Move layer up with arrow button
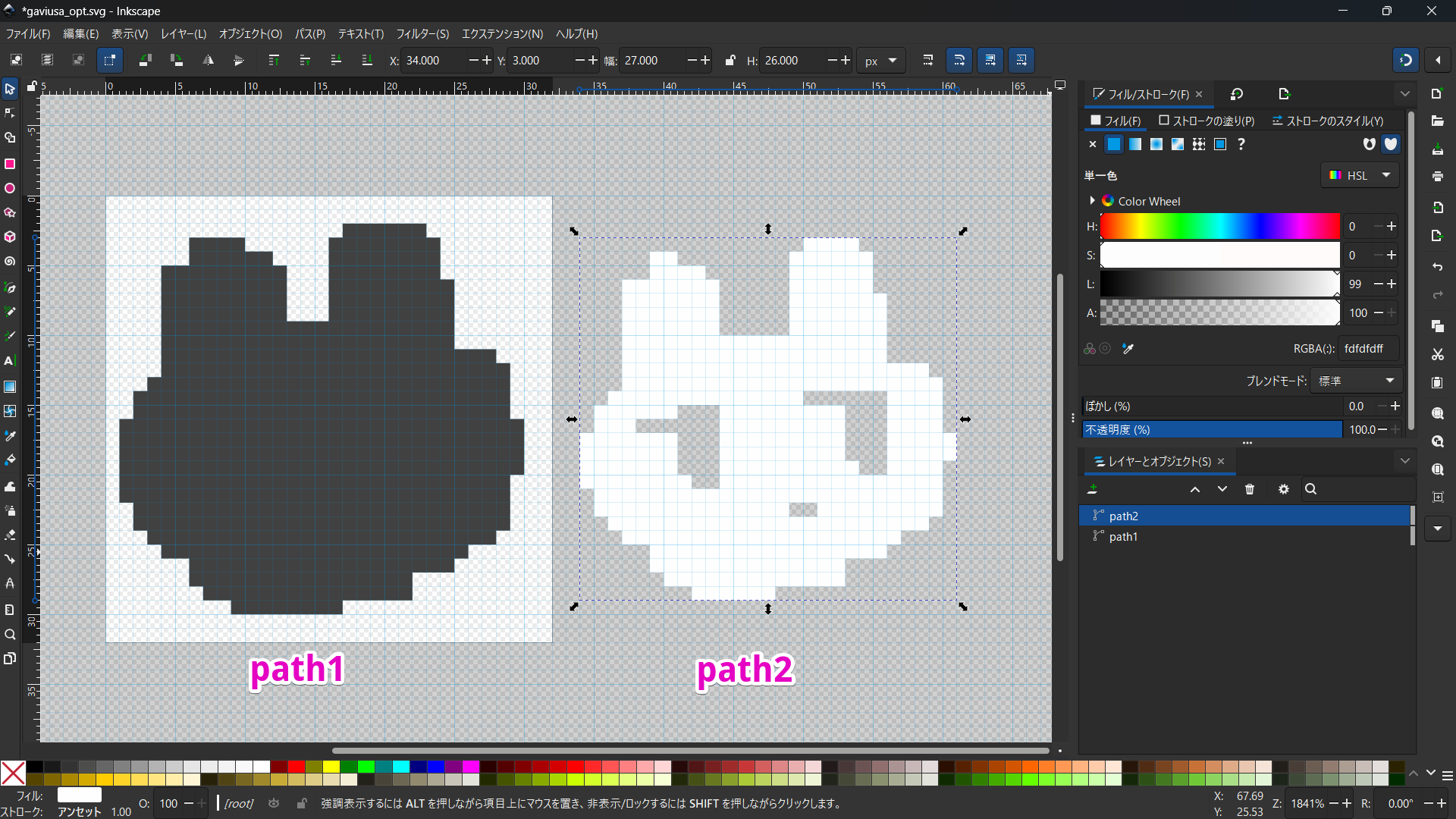Viewport: 1456px width, 819px height. [x=1195, y=489]
